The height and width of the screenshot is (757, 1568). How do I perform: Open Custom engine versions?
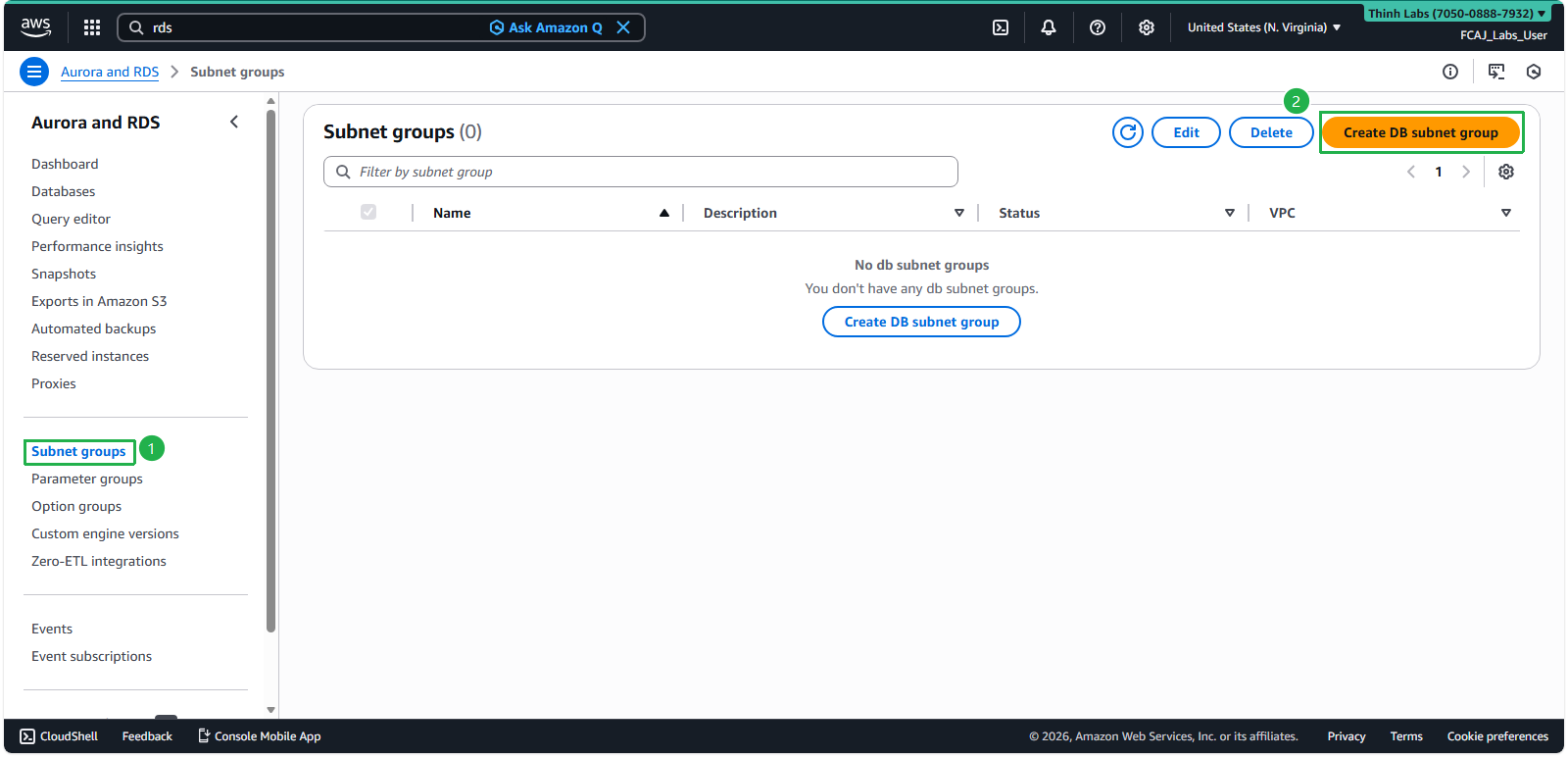105,533
